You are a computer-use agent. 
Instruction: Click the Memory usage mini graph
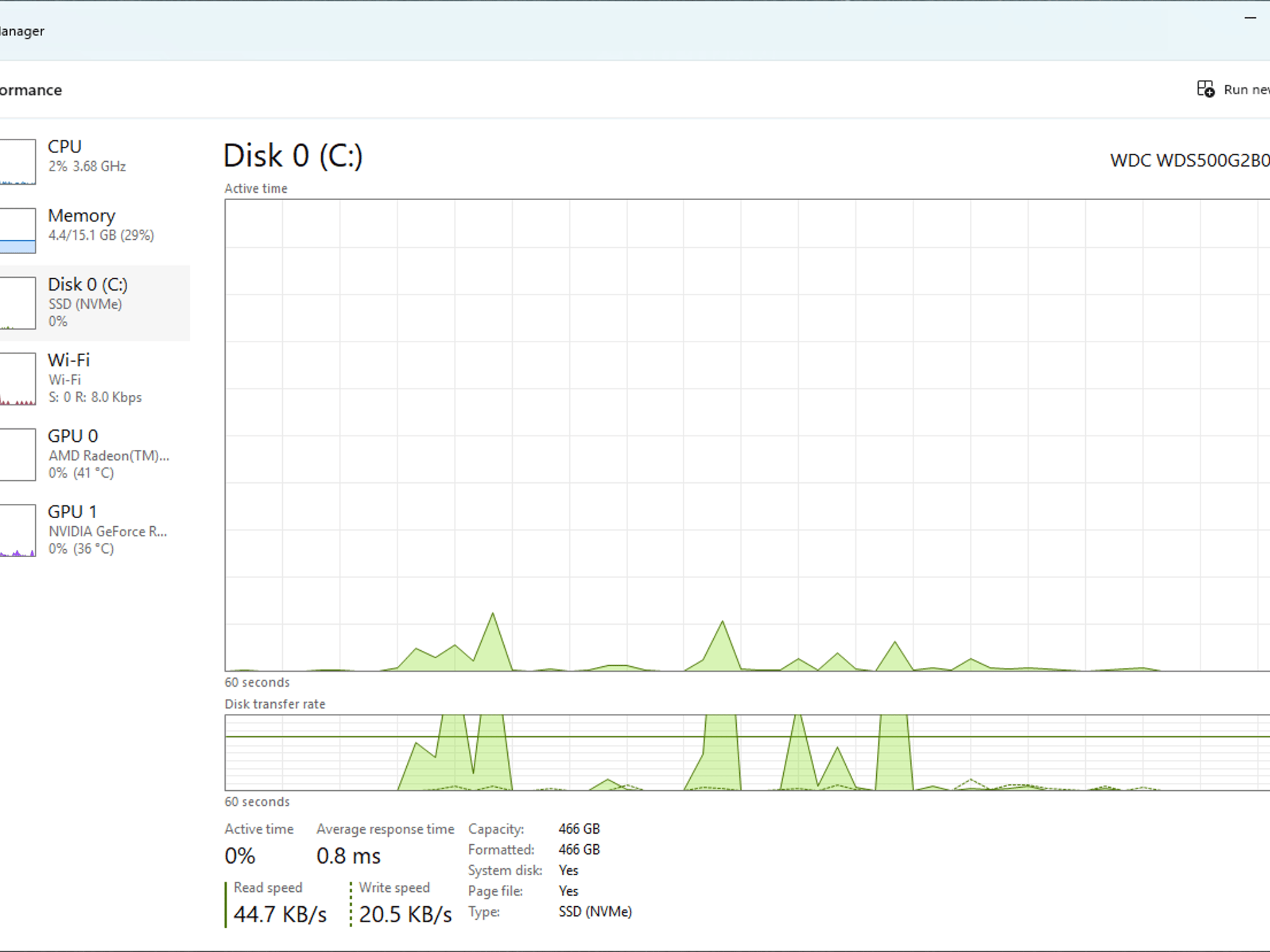tap(17, 231)
